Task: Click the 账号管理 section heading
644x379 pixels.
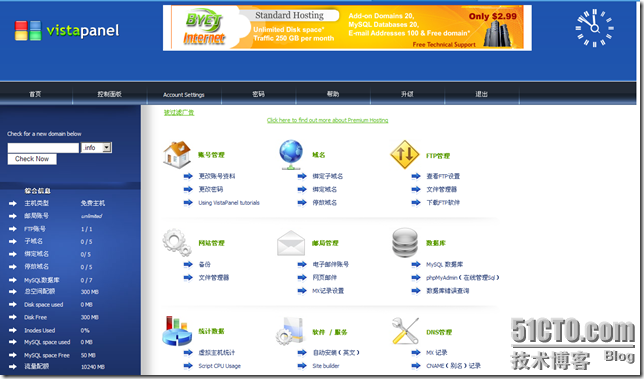Action: (211, 155)
